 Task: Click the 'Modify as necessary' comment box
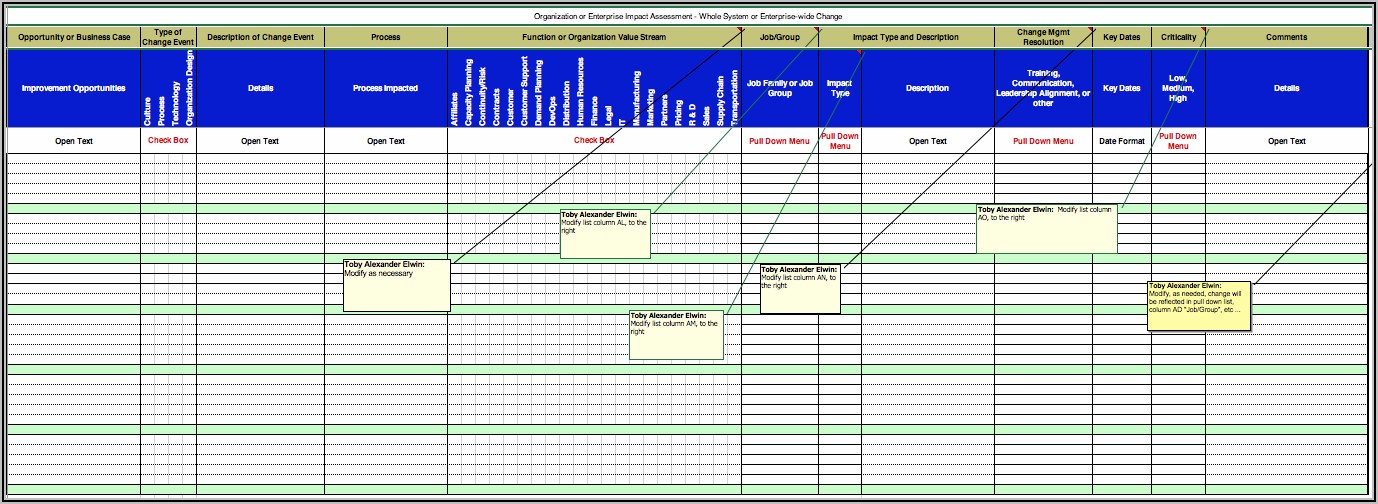pos(396,285)
